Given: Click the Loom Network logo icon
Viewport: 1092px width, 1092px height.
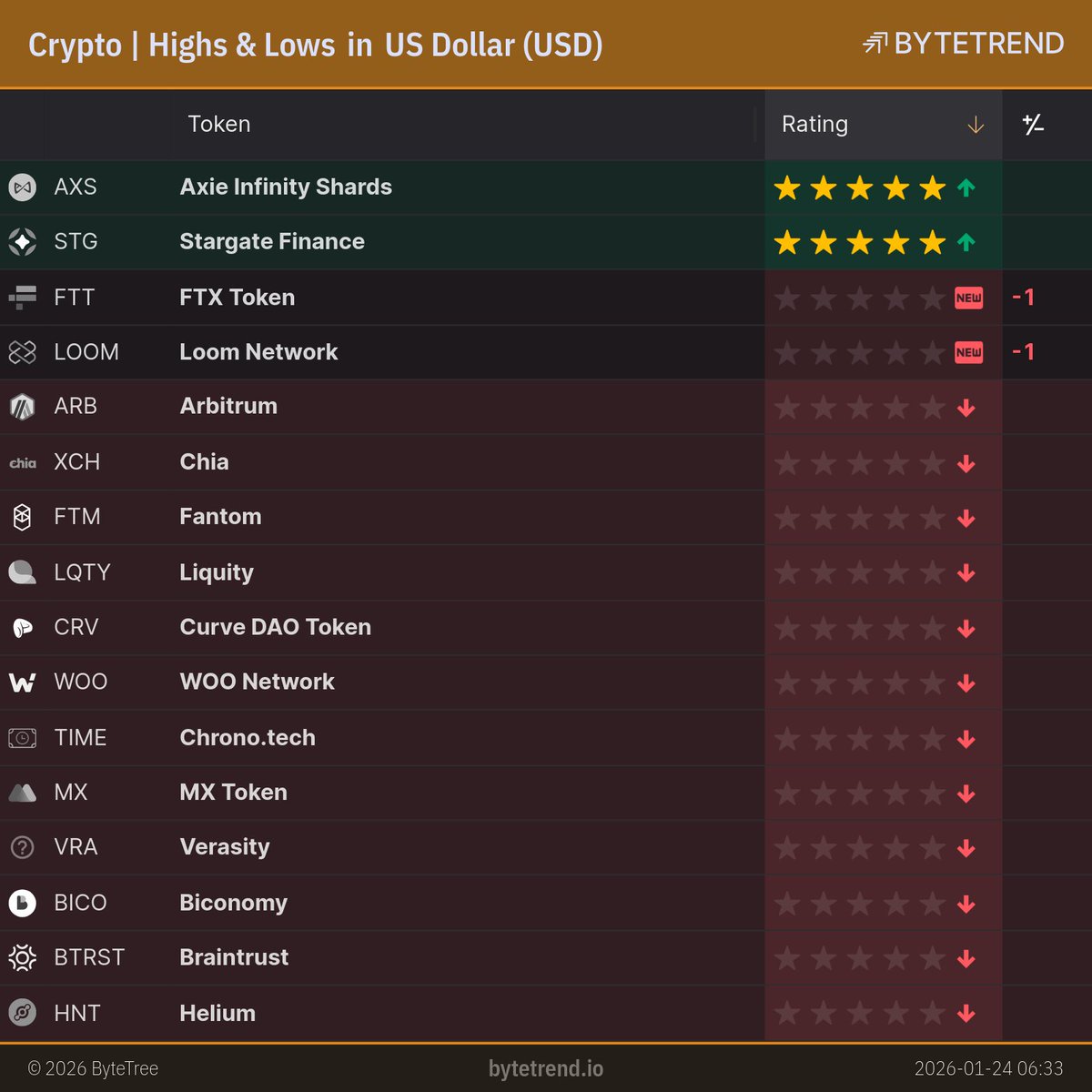Looking at the screenshot, I should pos(23,352).
